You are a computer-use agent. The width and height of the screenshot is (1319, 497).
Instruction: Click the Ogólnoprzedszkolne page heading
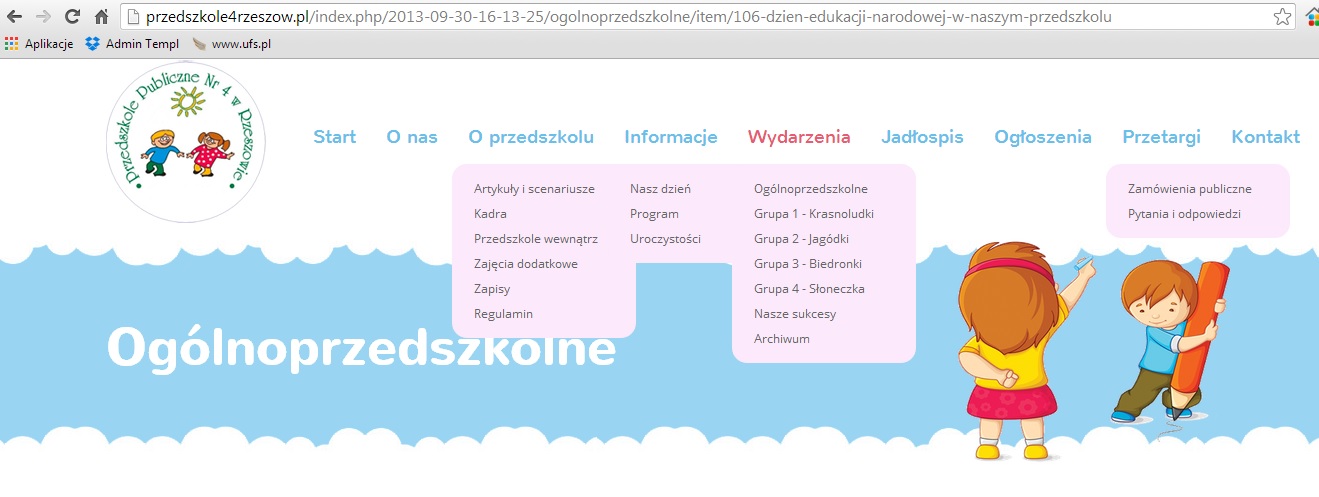[x=361, y=348]
